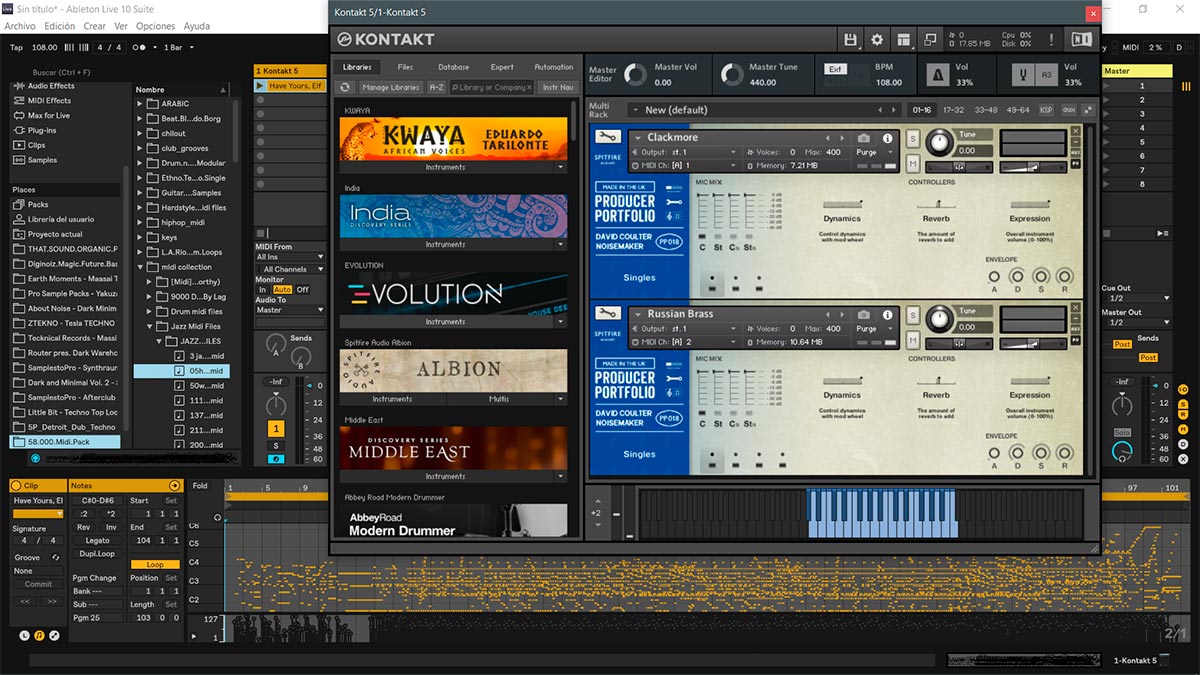Open Clackmore's wrench edit mode
Viewport: 1200px width, 675px height.
[x=607, y=137]
